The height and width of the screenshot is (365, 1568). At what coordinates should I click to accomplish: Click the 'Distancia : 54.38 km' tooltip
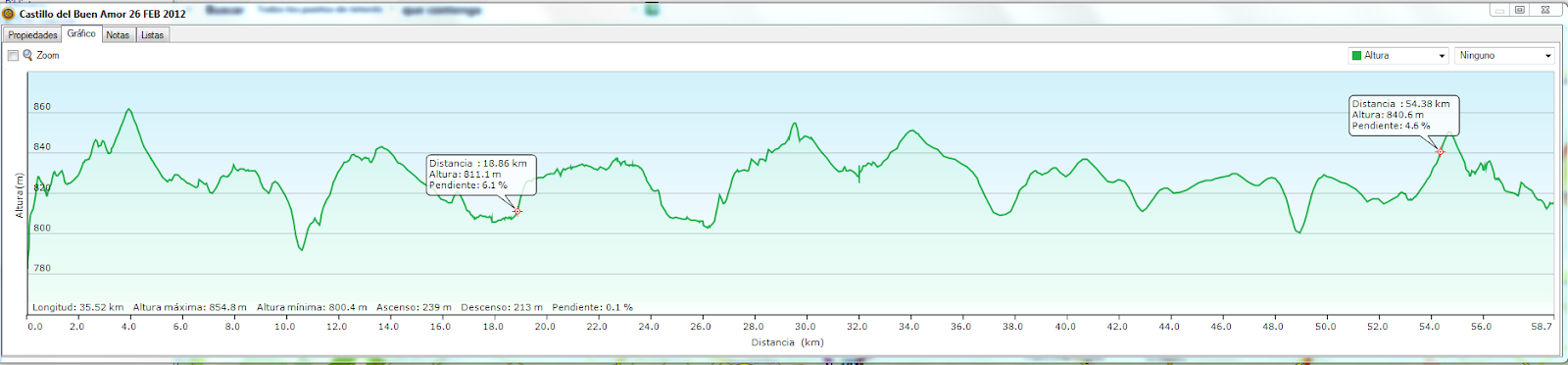[1404, 115]
